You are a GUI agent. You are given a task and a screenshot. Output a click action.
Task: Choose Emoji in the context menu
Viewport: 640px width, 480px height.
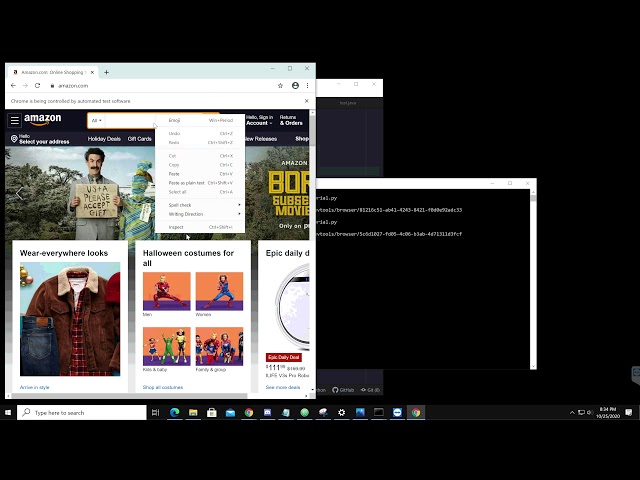click(200, 120)
